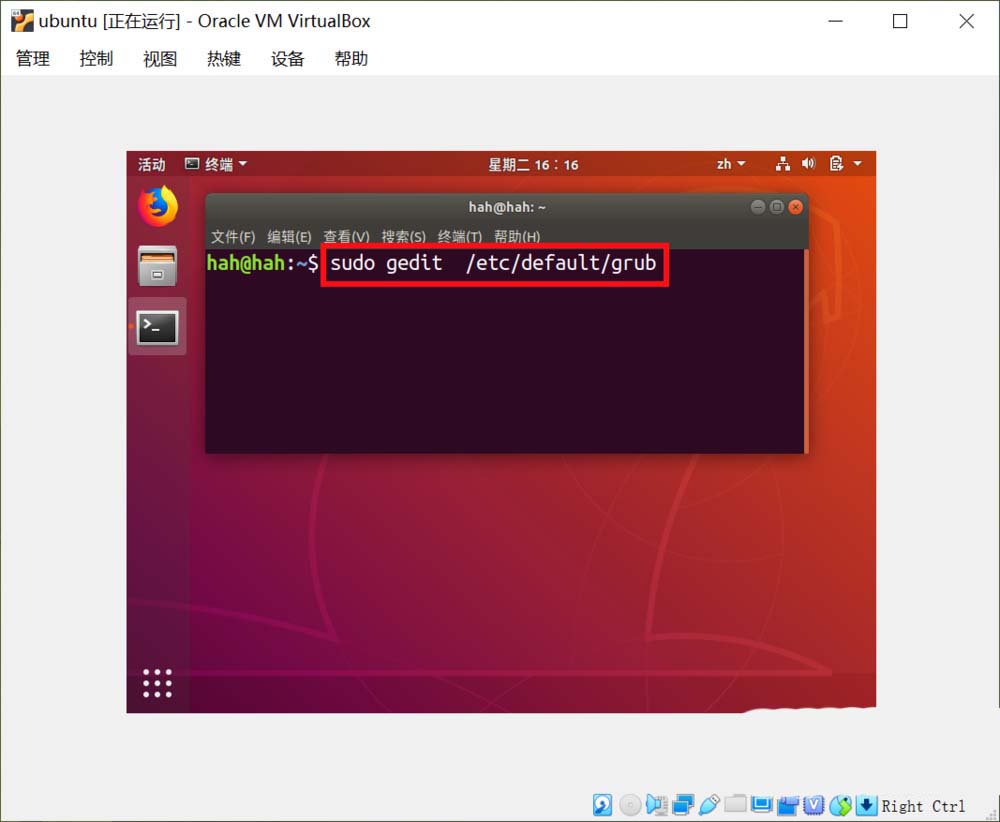Click the power/system menu icon
Screen dimensions: 1000x822
coord(836,164)
